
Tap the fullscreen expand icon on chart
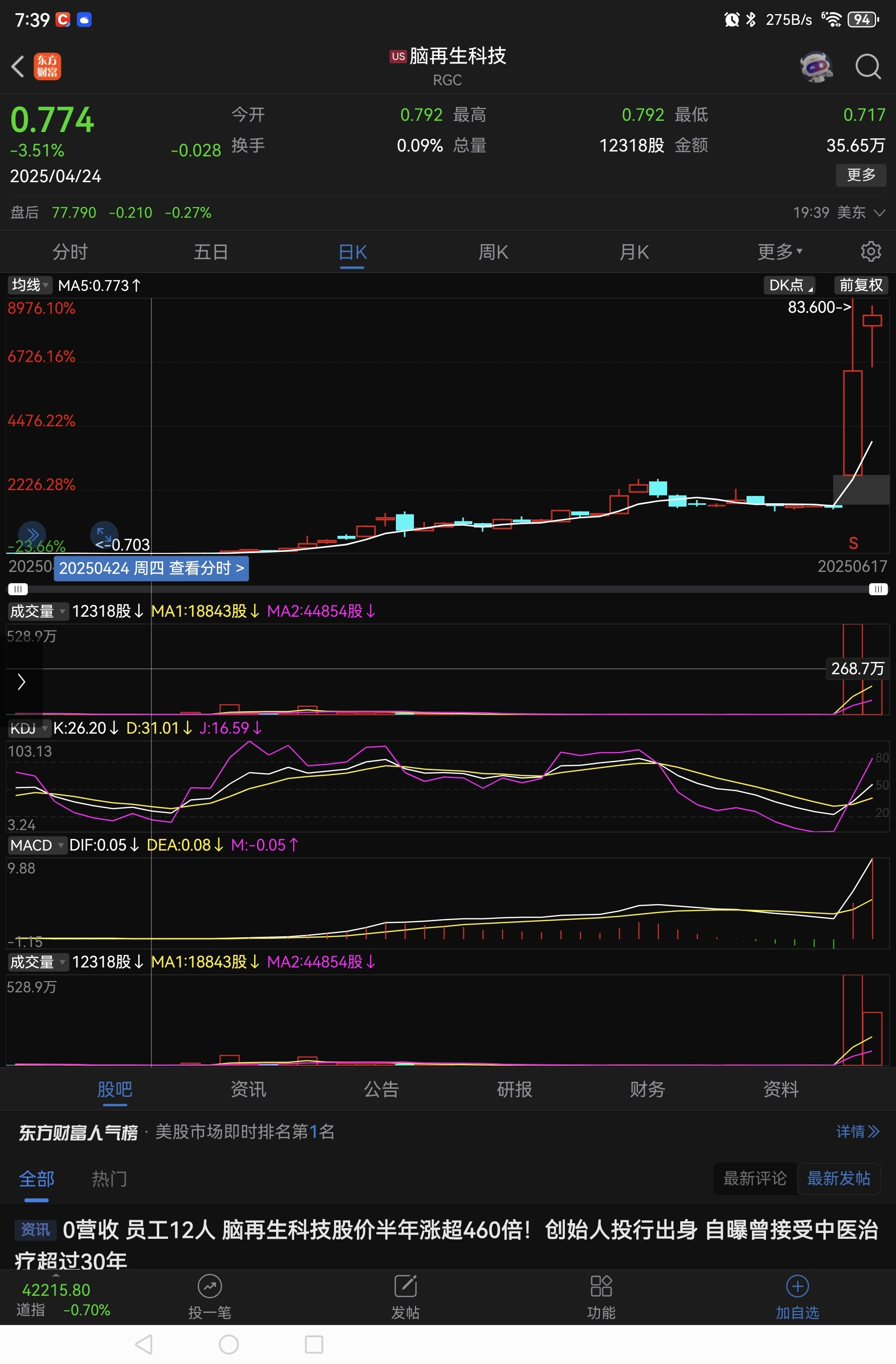click(x=104, y=534)
